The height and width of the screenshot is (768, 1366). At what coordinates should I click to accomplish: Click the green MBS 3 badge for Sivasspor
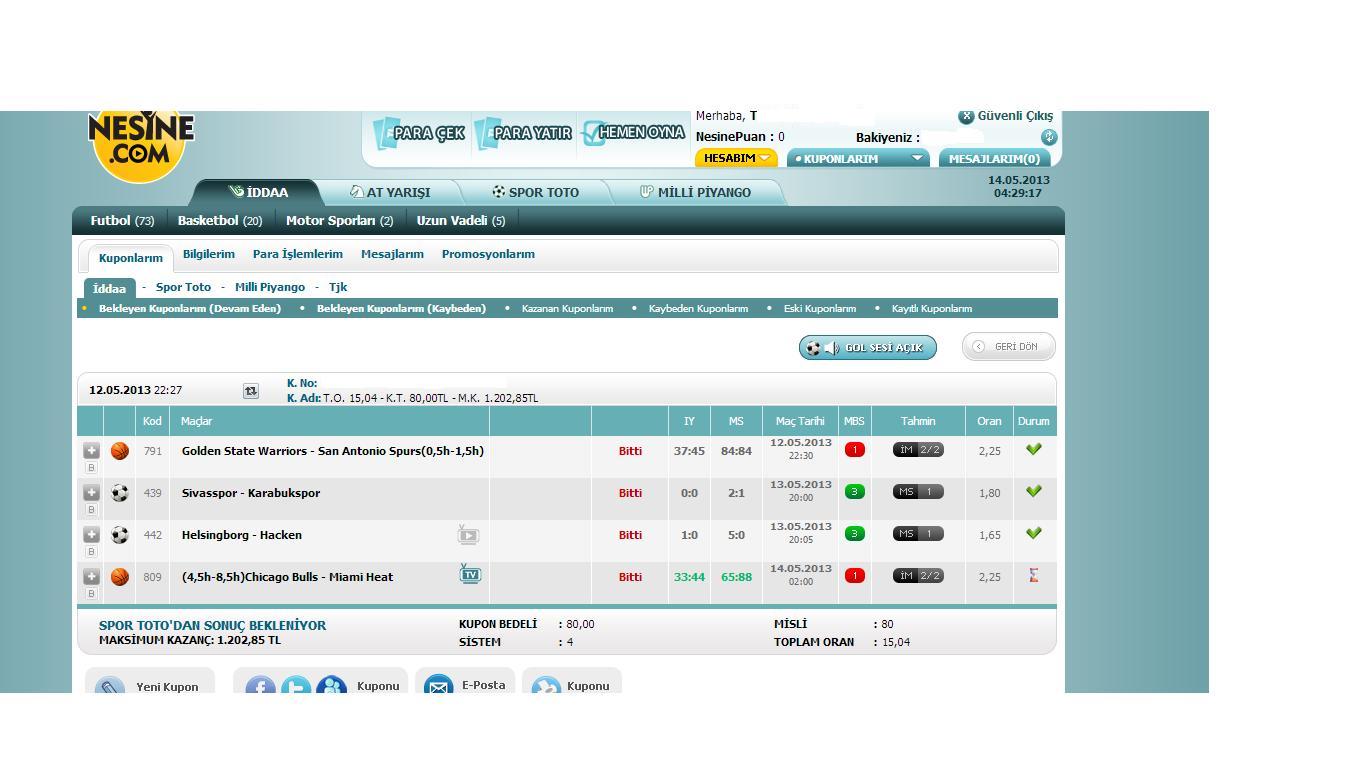[x=854, y=492]
